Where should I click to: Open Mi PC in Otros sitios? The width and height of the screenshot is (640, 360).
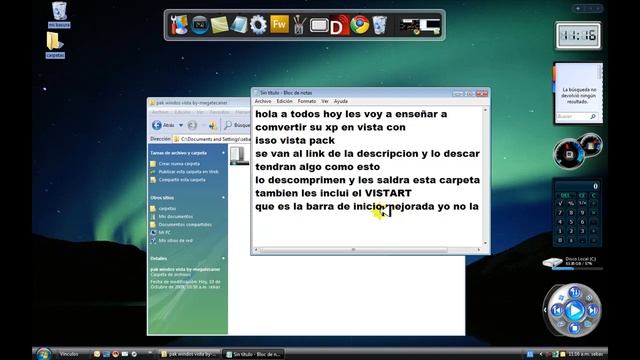pos(164,233)
